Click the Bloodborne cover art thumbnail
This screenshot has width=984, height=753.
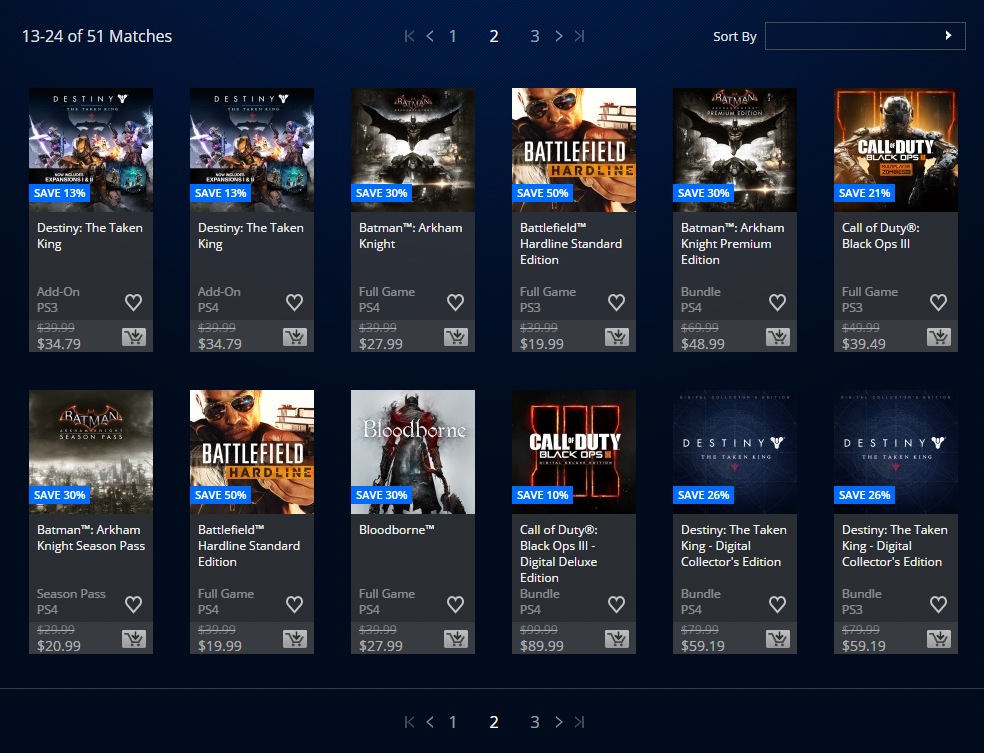[x=413, y=451]
